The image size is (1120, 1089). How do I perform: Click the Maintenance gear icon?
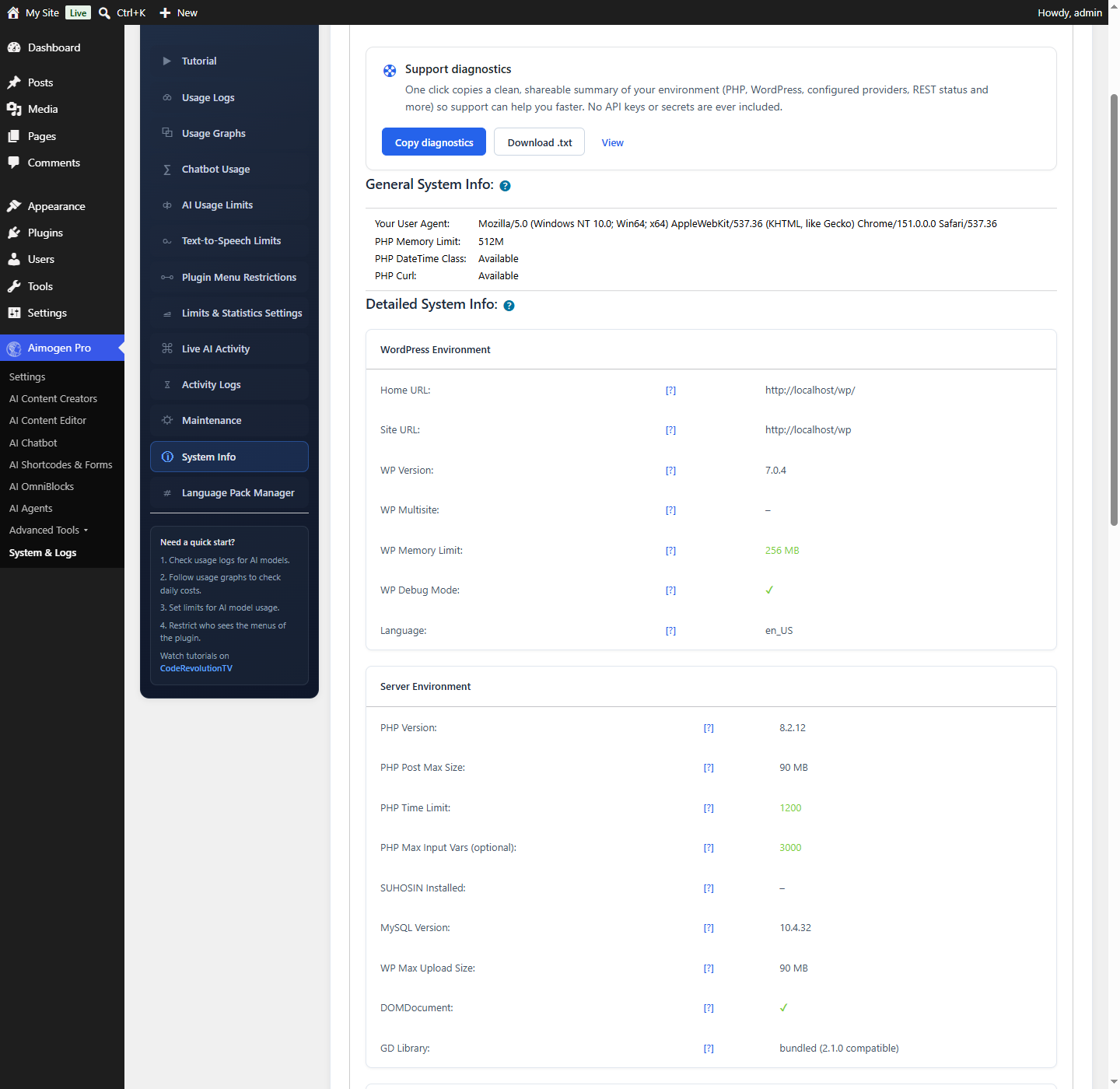pos(166,420)
